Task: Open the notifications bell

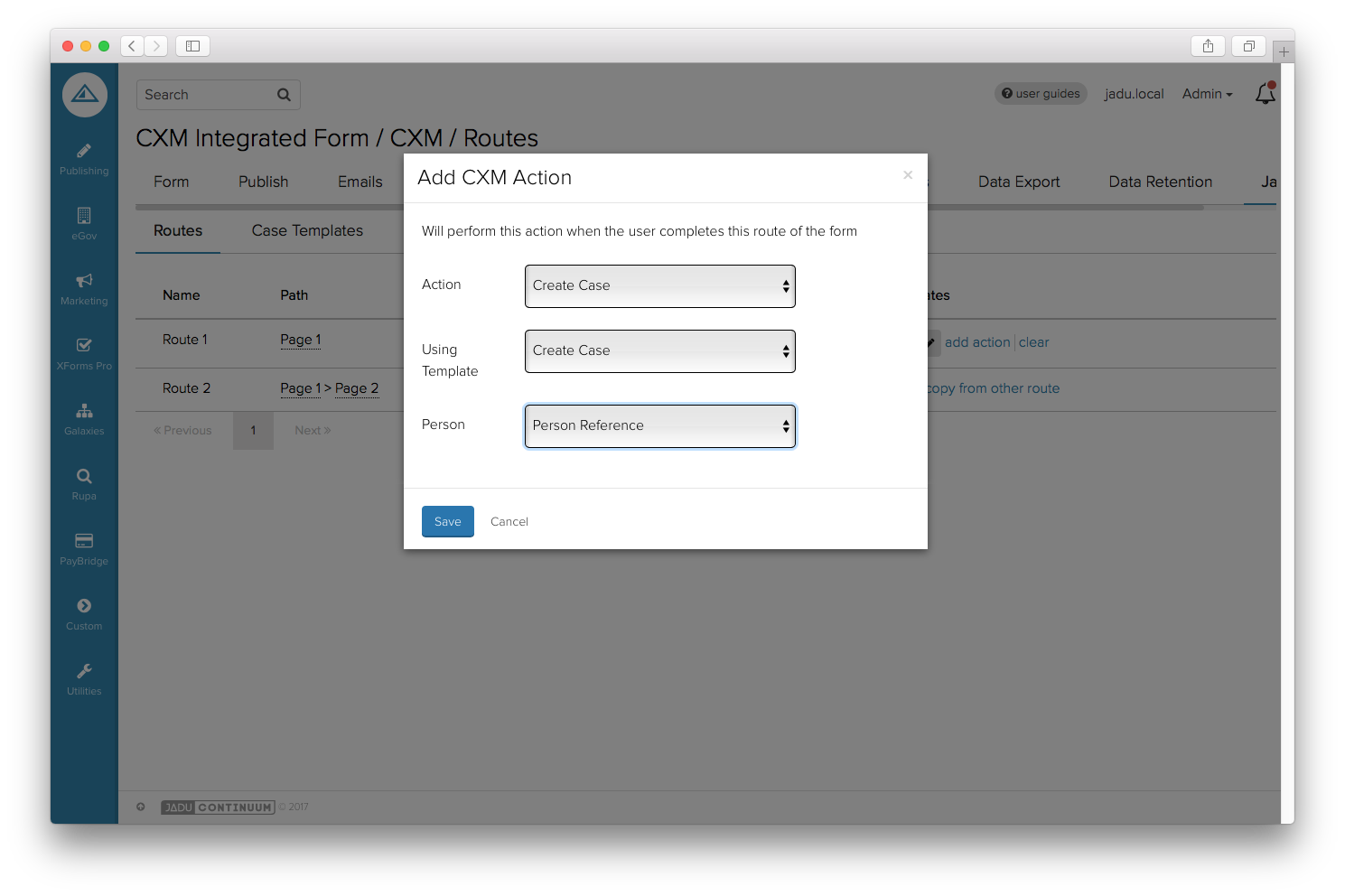Action: pos(1265,94)
